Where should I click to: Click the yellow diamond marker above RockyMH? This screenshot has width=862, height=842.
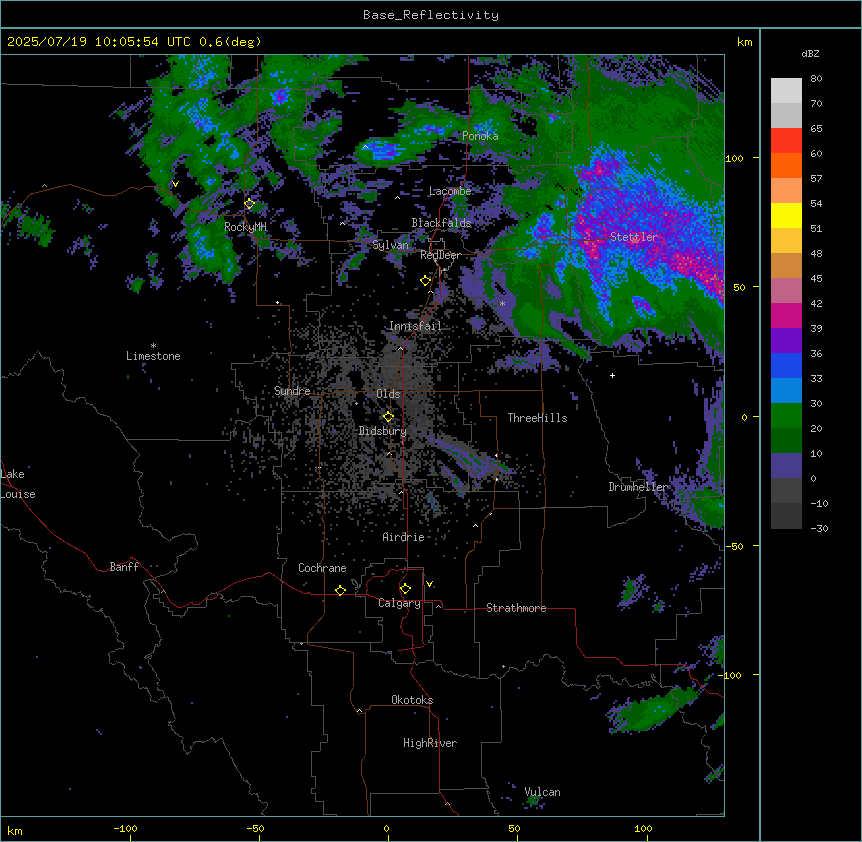[x=249, y=204]
